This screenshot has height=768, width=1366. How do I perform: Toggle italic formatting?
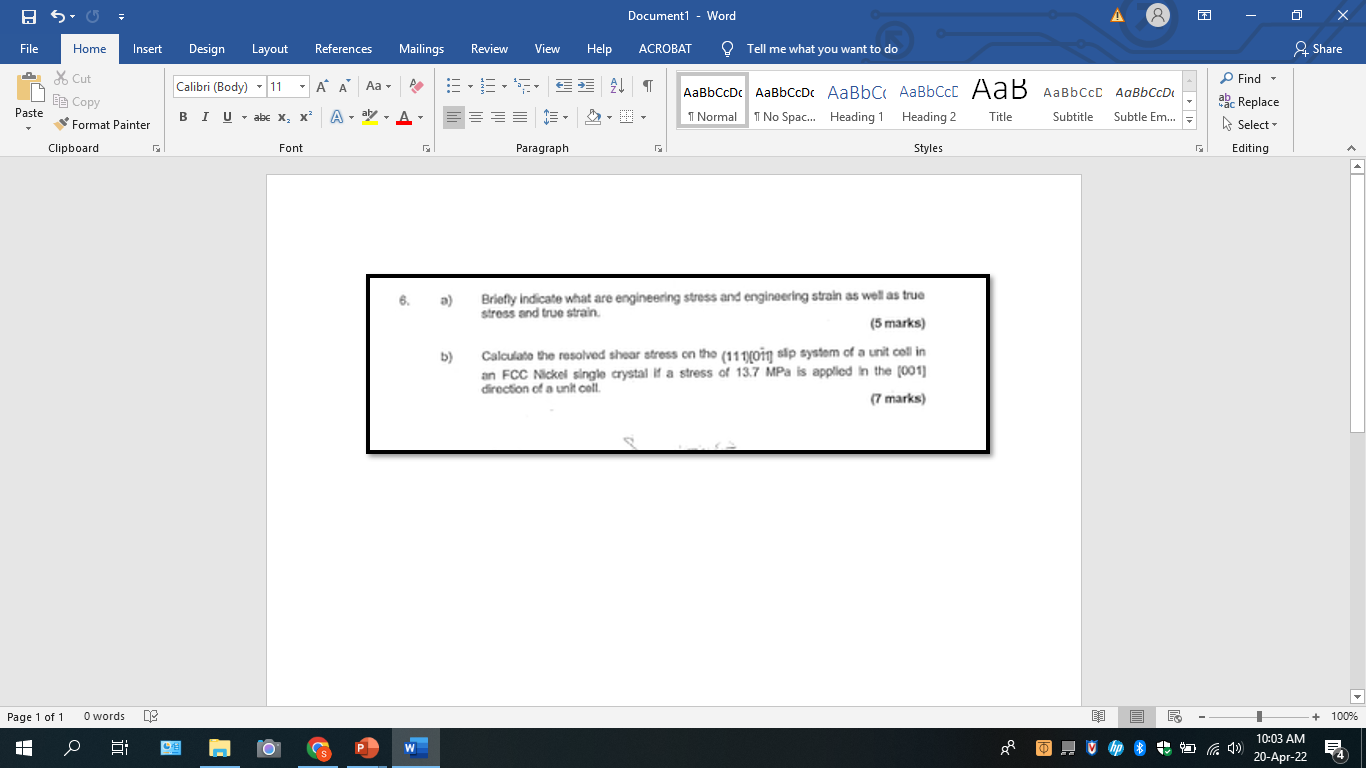(x=204, y=117)
